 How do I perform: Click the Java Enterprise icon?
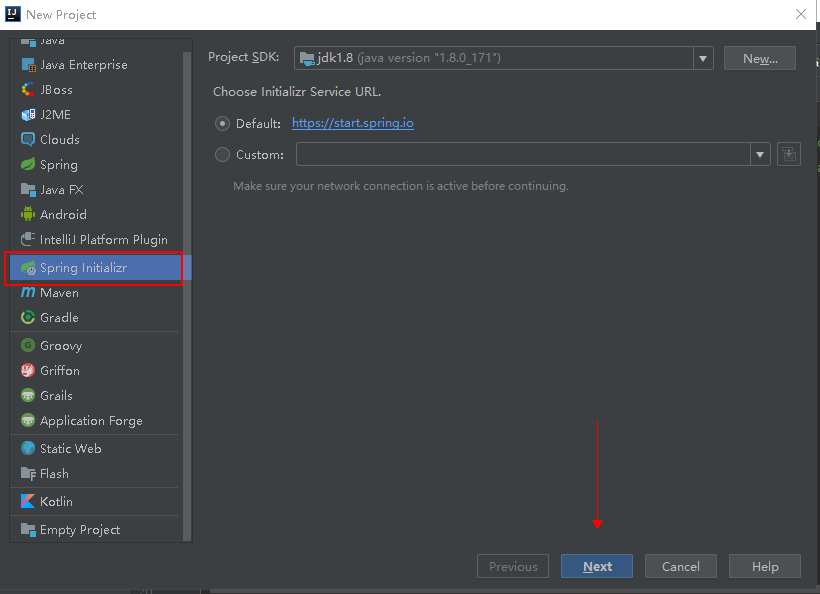pyautogui.click(x=28, y=65)
